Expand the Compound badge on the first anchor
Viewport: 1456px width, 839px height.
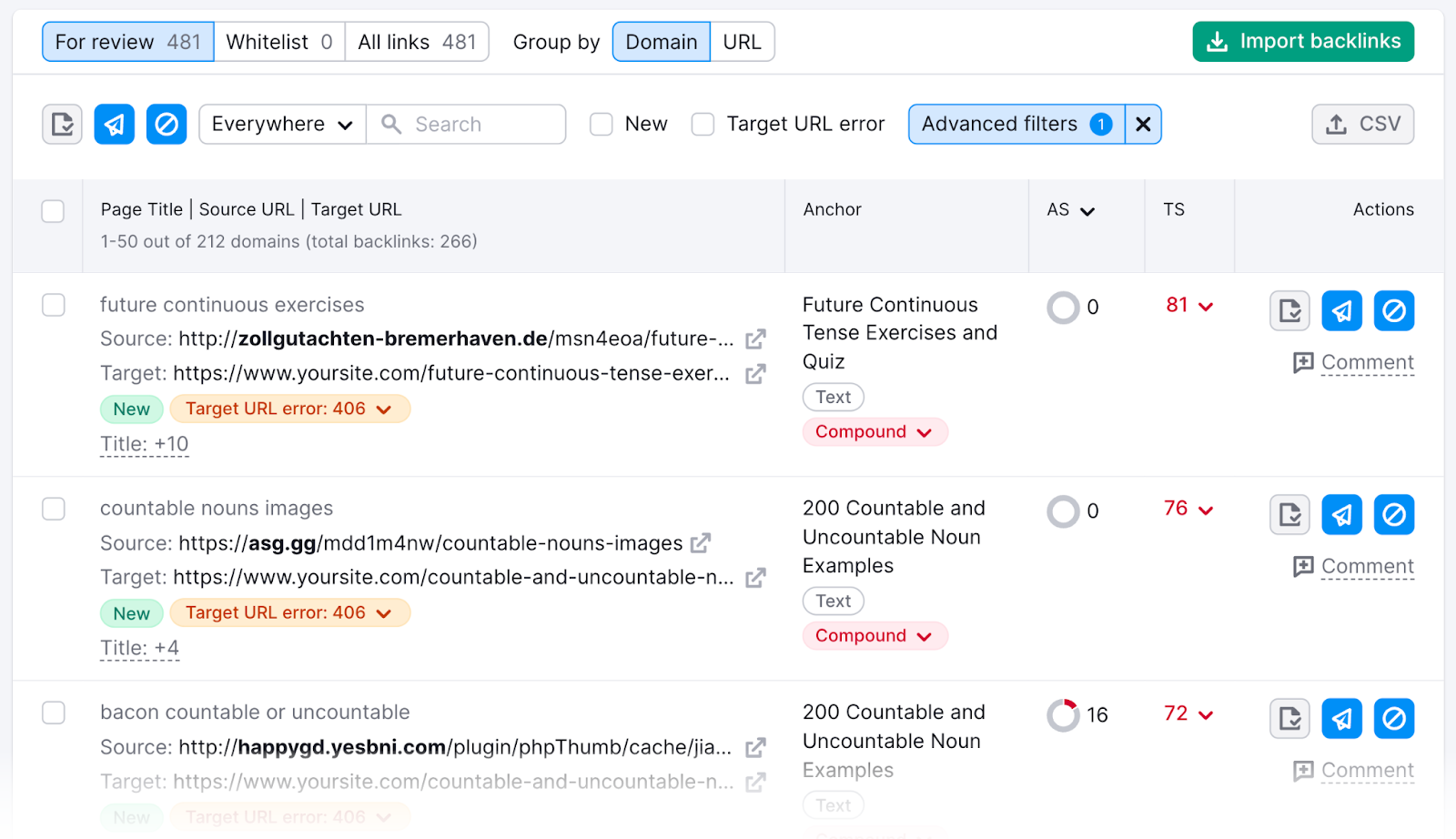pyautogui.click(x=874, y=431)
